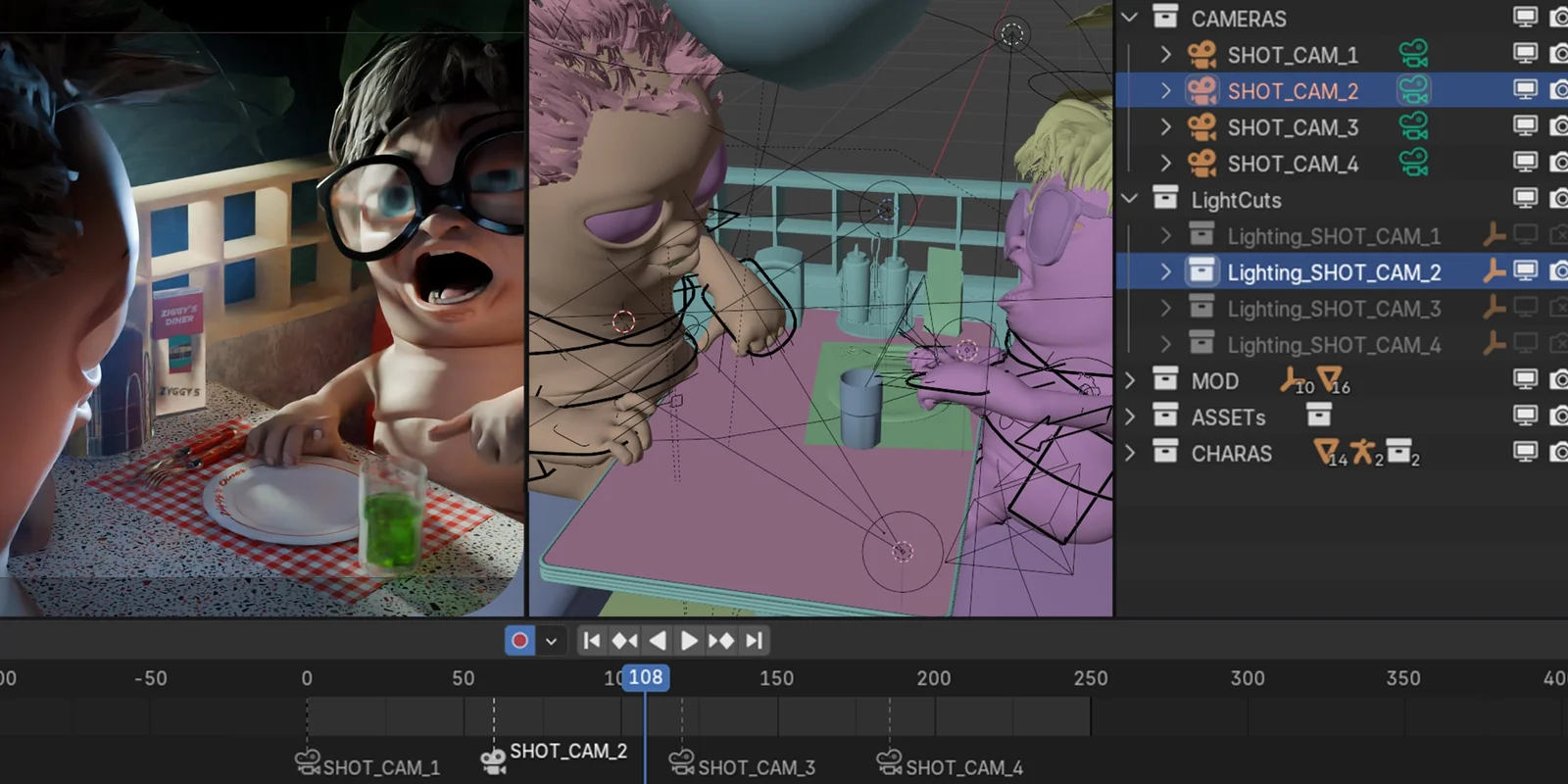
Task: Click the CHARAS collection box icon
Action: tap(1165, 453)
